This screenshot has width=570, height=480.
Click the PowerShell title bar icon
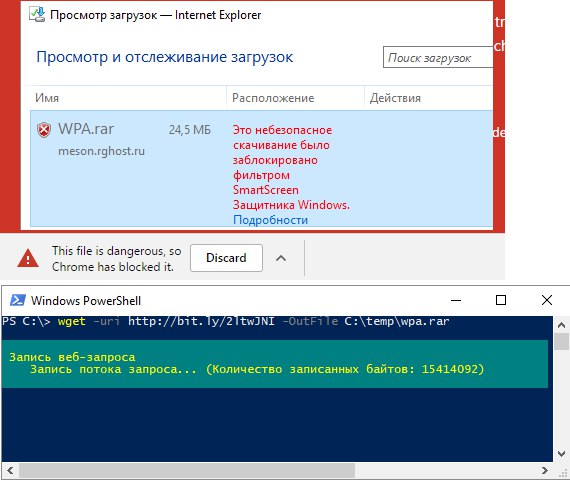(x=17, y=300)
